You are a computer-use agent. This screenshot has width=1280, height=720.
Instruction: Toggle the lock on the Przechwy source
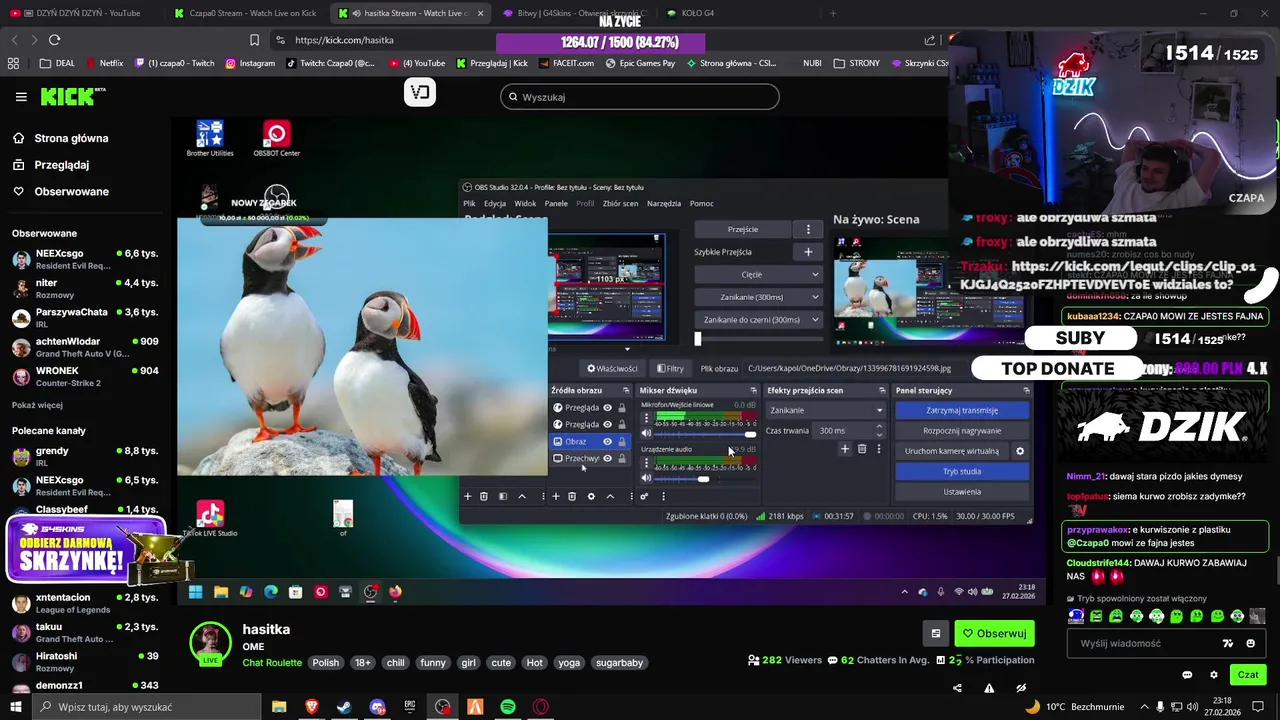point(621,458)
